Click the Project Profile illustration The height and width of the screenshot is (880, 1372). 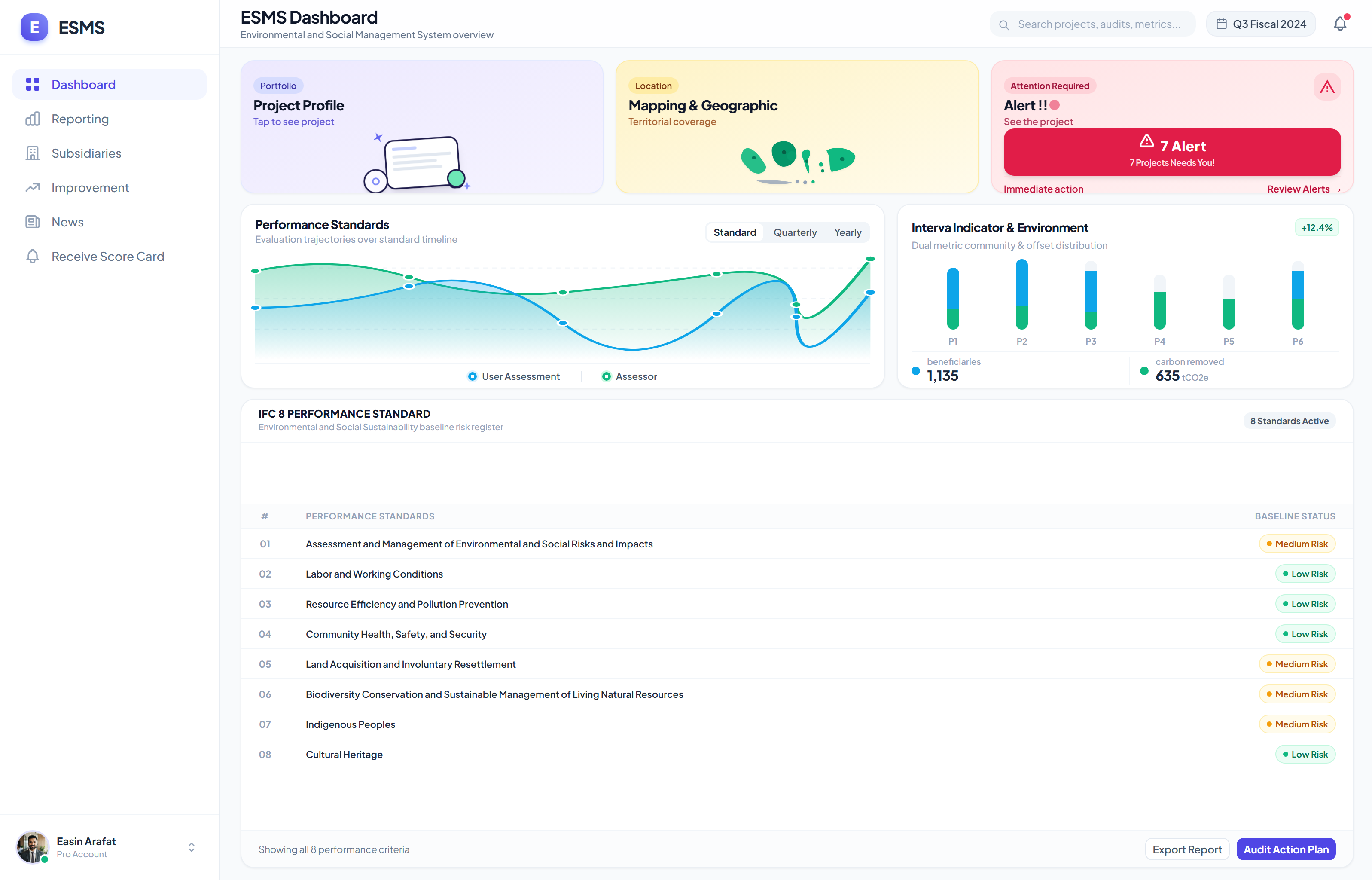418,163
